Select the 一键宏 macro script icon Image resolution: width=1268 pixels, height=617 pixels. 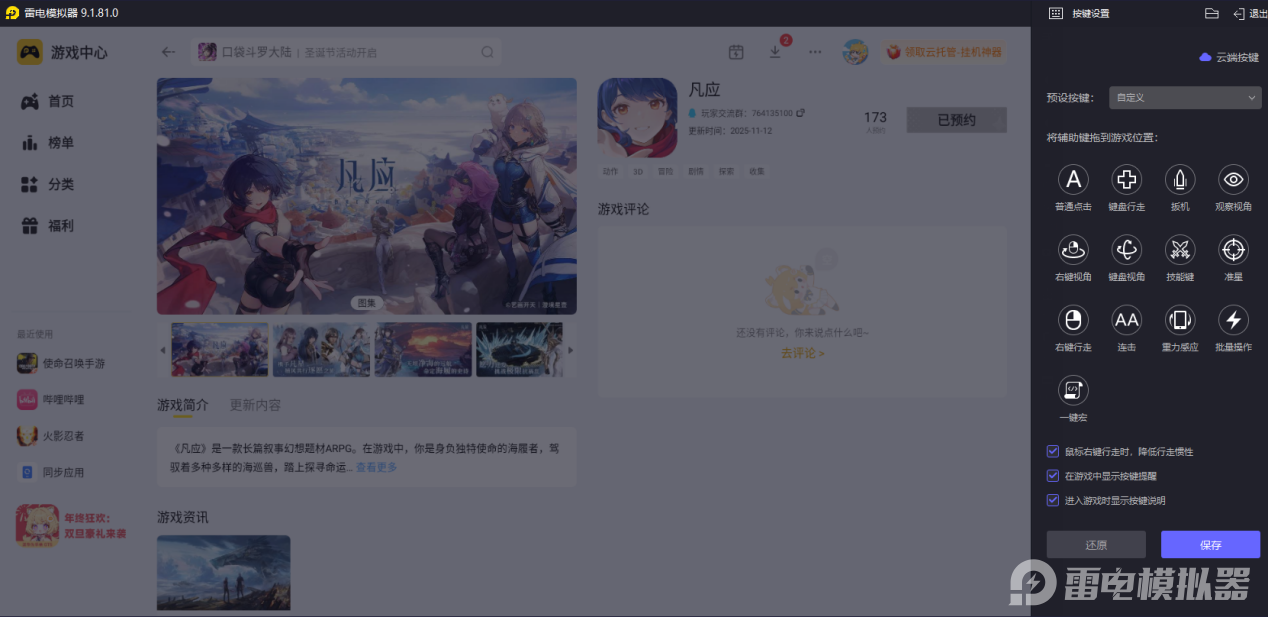tap(1073, 390)
